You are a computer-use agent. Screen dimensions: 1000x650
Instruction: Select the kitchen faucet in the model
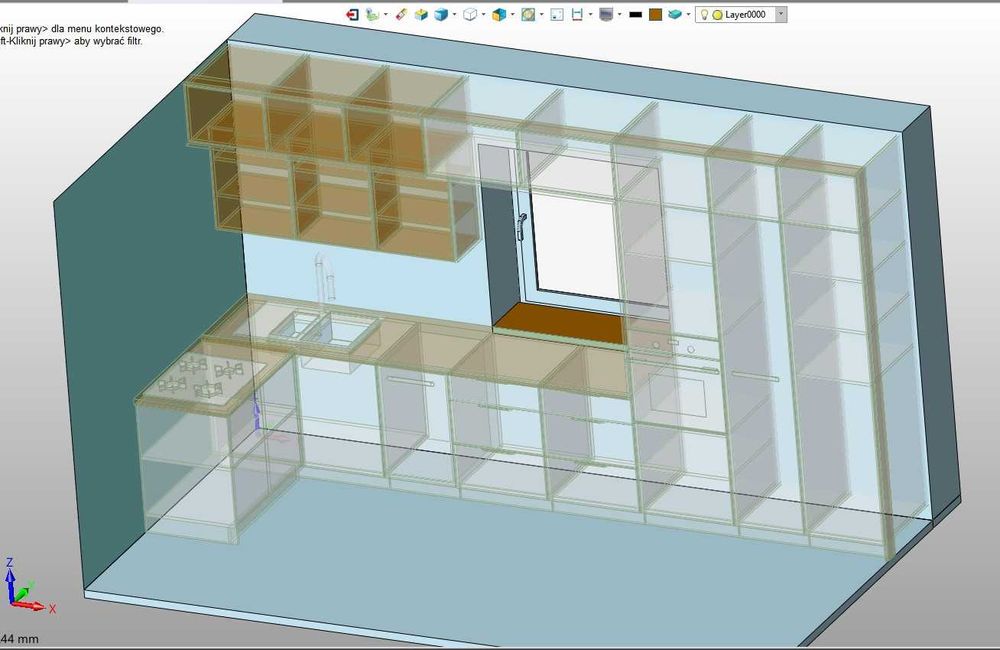click(324, 277)
